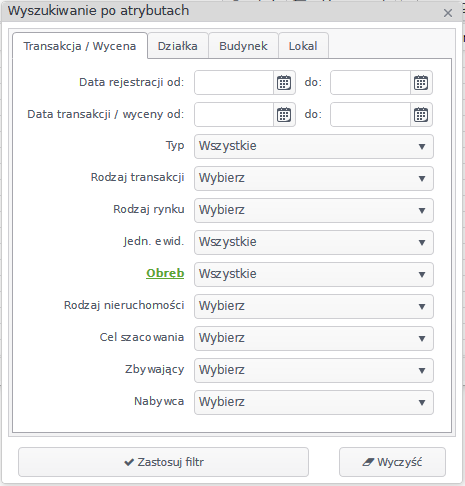Expand the Zbywający dropdown
Image resolution: width=465 pixels, height=486 pixels.
point(314,370)
